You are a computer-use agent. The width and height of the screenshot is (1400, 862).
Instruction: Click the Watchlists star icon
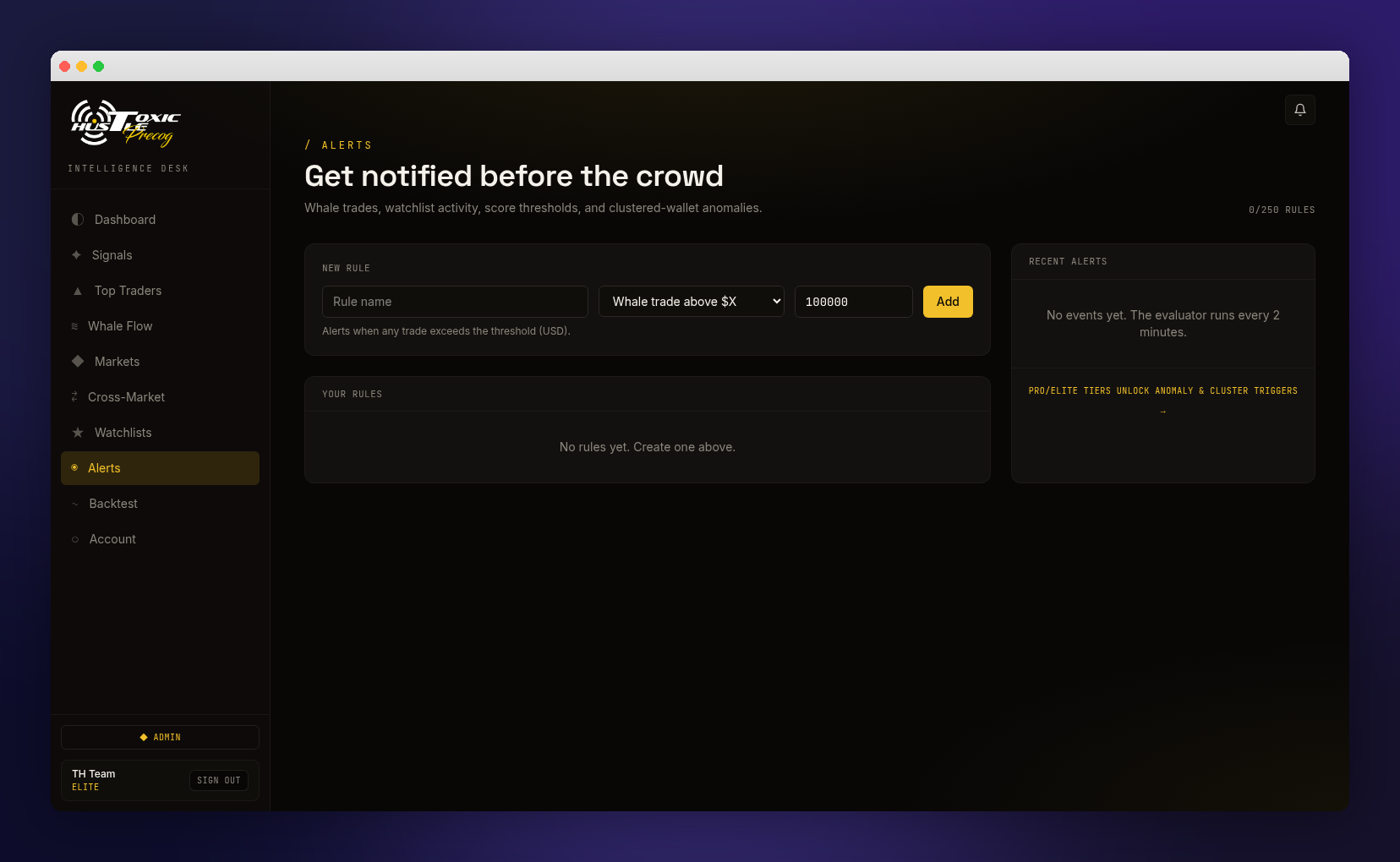pos(78,433)
